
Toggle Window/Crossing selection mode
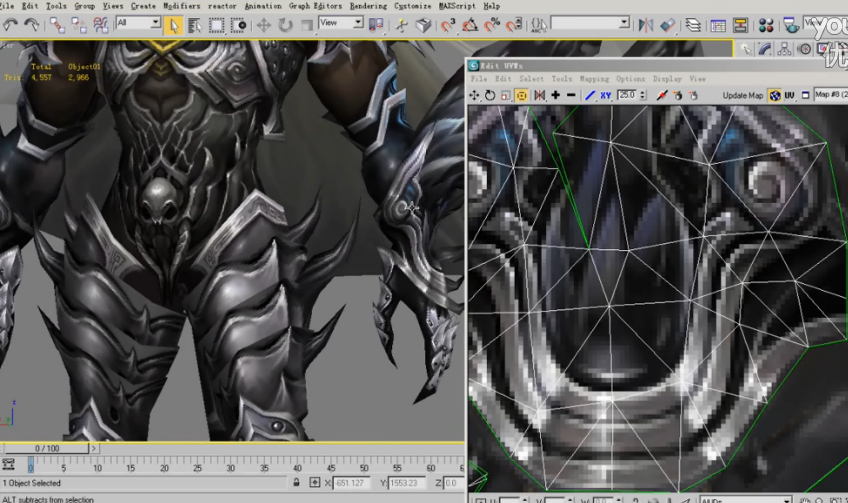238,25
